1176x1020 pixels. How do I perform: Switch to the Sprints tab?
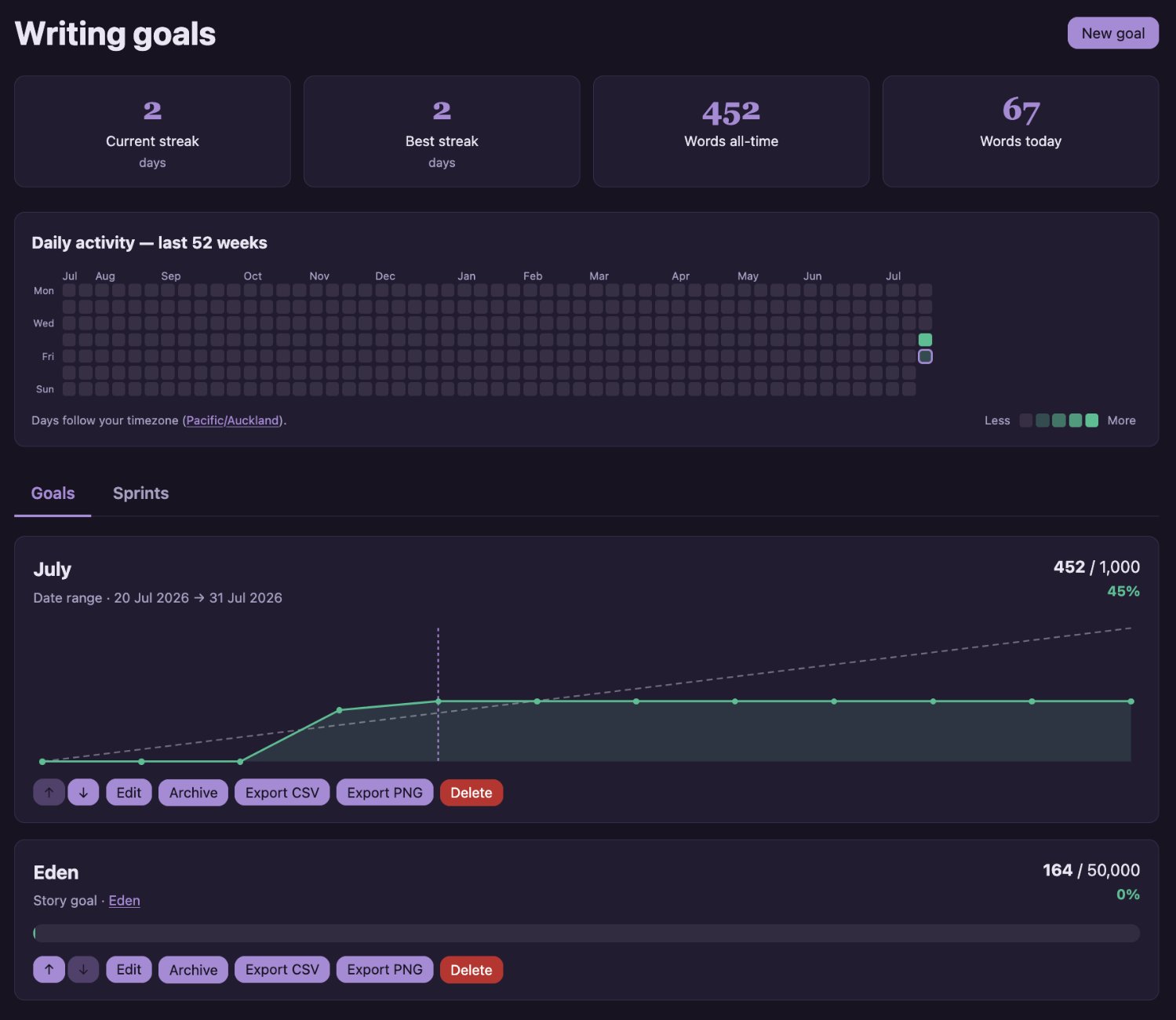click(140, 494)
